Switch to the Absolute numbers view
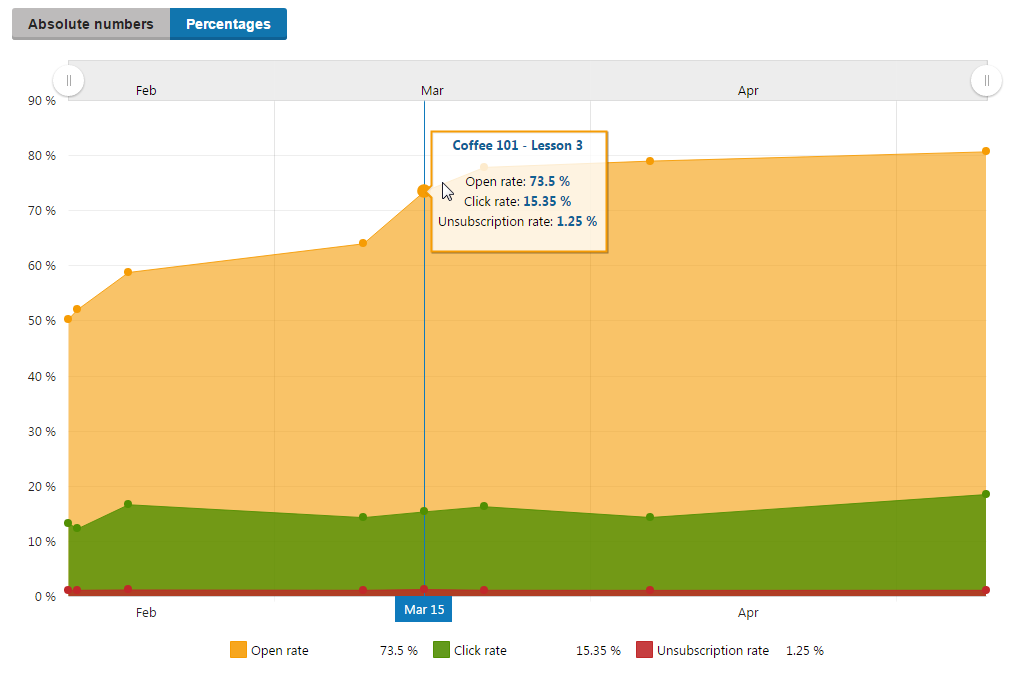1013x681 pixels. click(x=90, y=23)
